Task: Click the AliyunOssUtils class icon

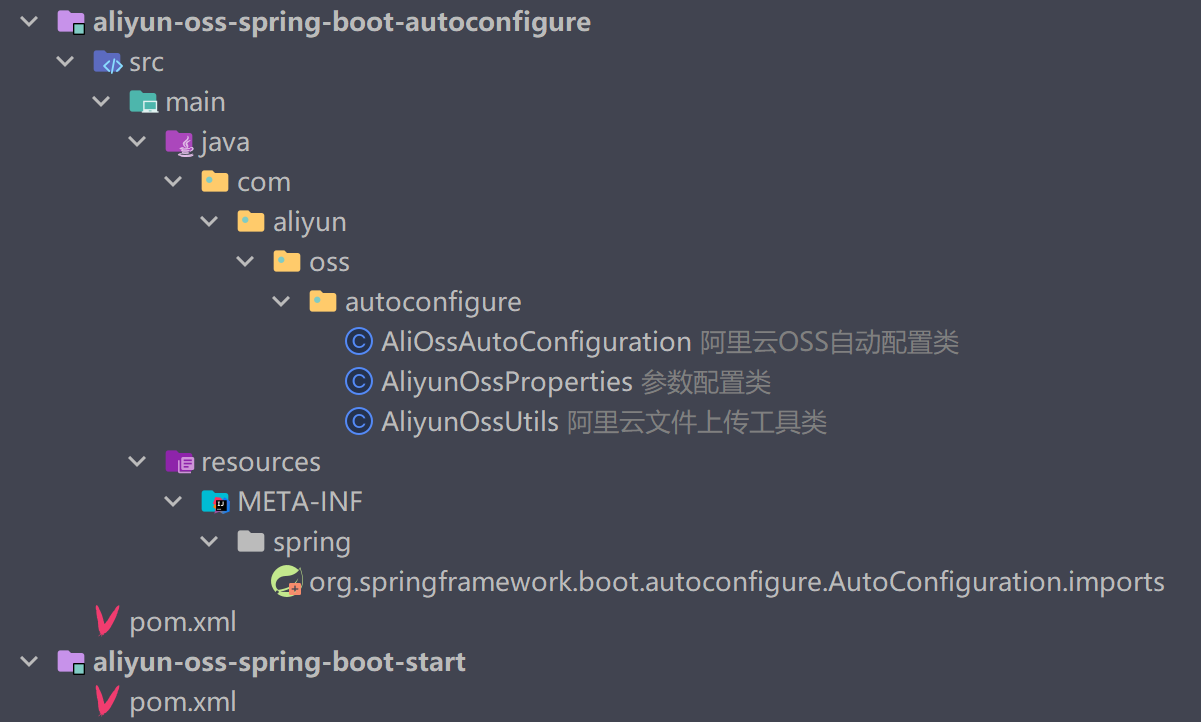Action: pos(359,422)
